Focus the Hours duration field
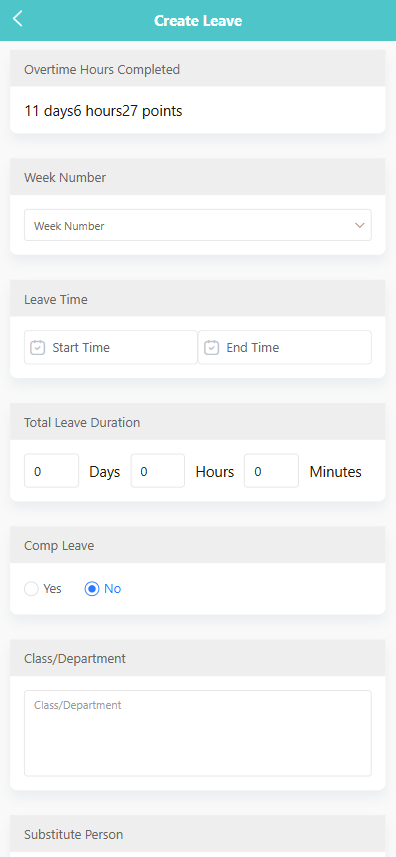The image size is (396, 857). (x=158, y=471)
